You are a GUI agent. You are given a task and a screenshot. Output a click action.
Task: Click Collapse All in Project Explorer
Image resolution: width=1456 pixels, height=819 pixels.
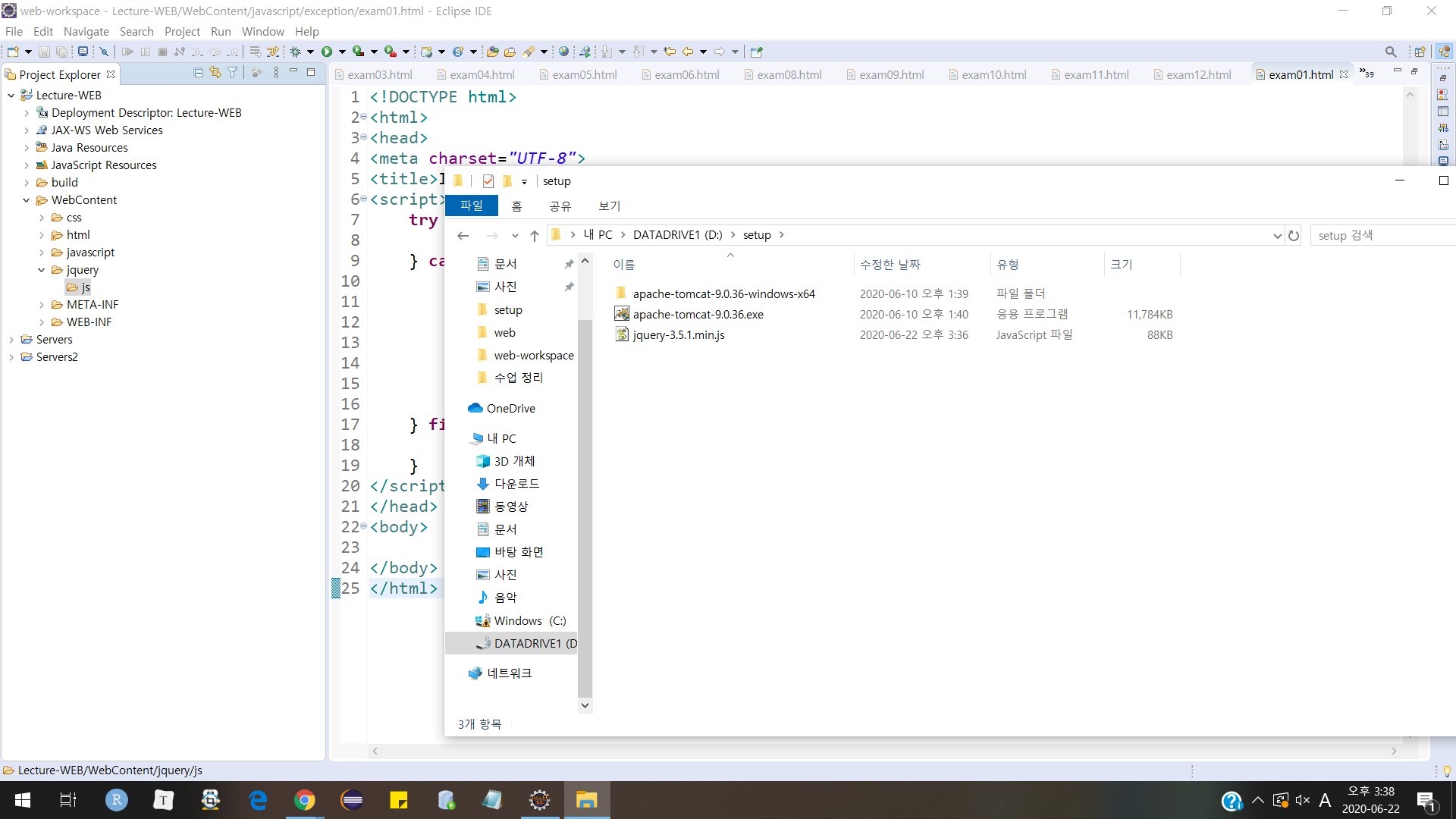[198, 73]
